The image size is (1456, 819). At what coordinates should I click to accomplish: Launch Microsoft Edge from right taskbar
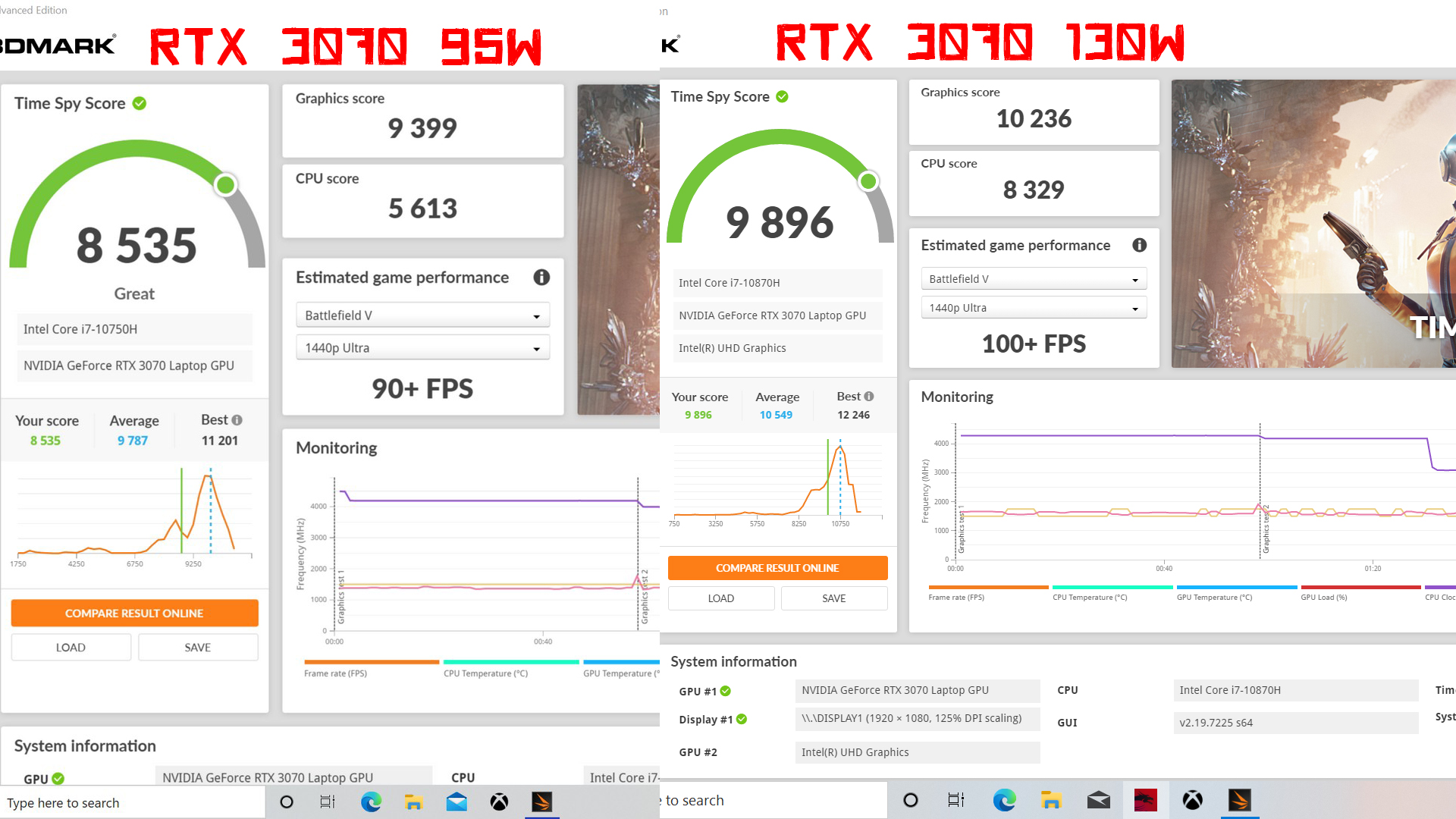point(1005,800)
